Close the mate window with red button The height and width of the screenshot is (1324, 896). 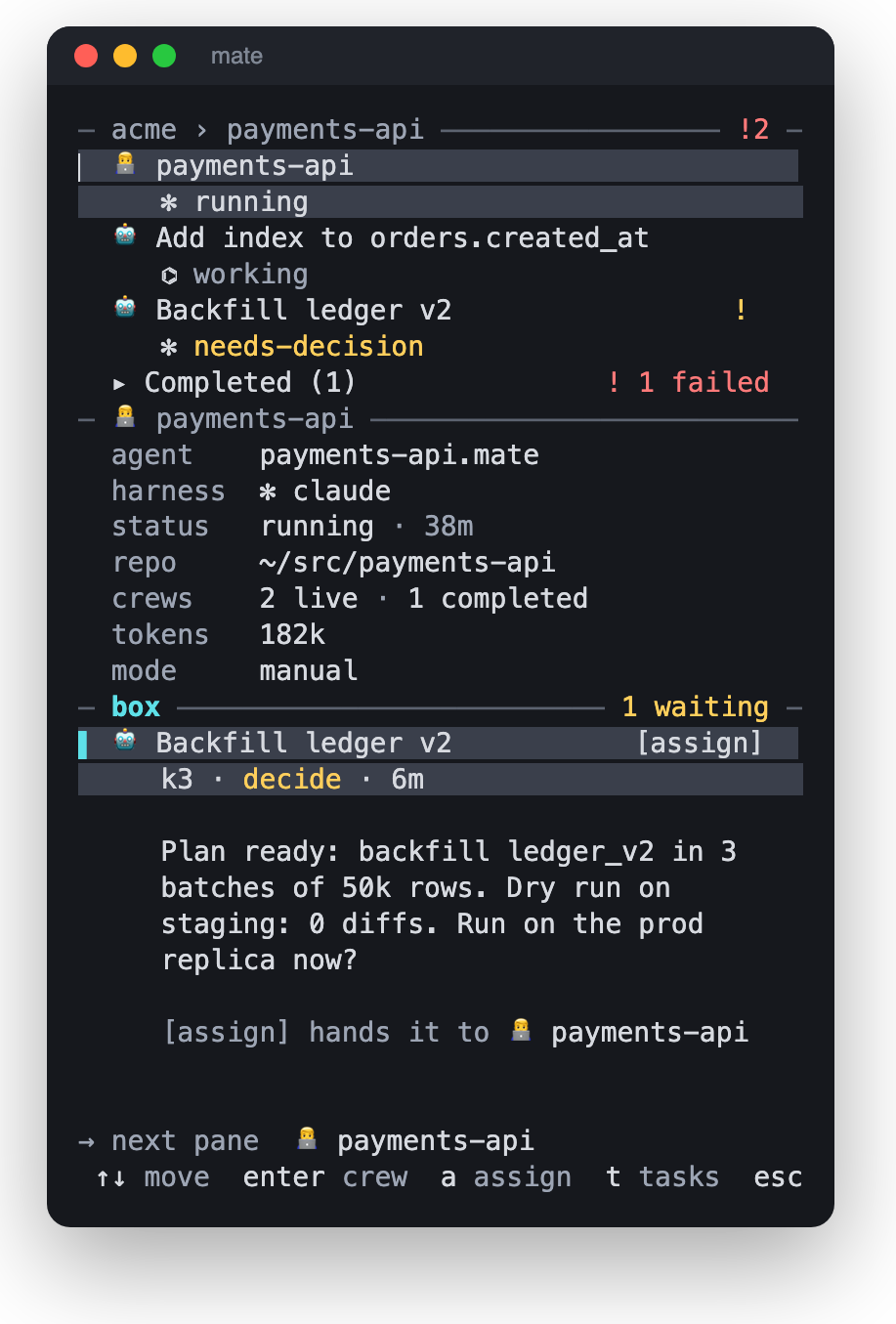pos(86,56)
